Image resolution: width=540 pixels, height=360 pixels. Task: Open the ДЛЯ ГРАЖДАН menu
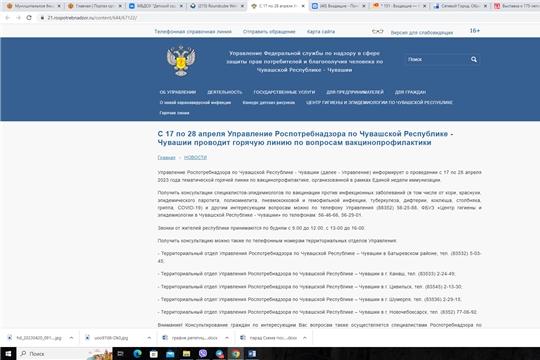[410, 92]
